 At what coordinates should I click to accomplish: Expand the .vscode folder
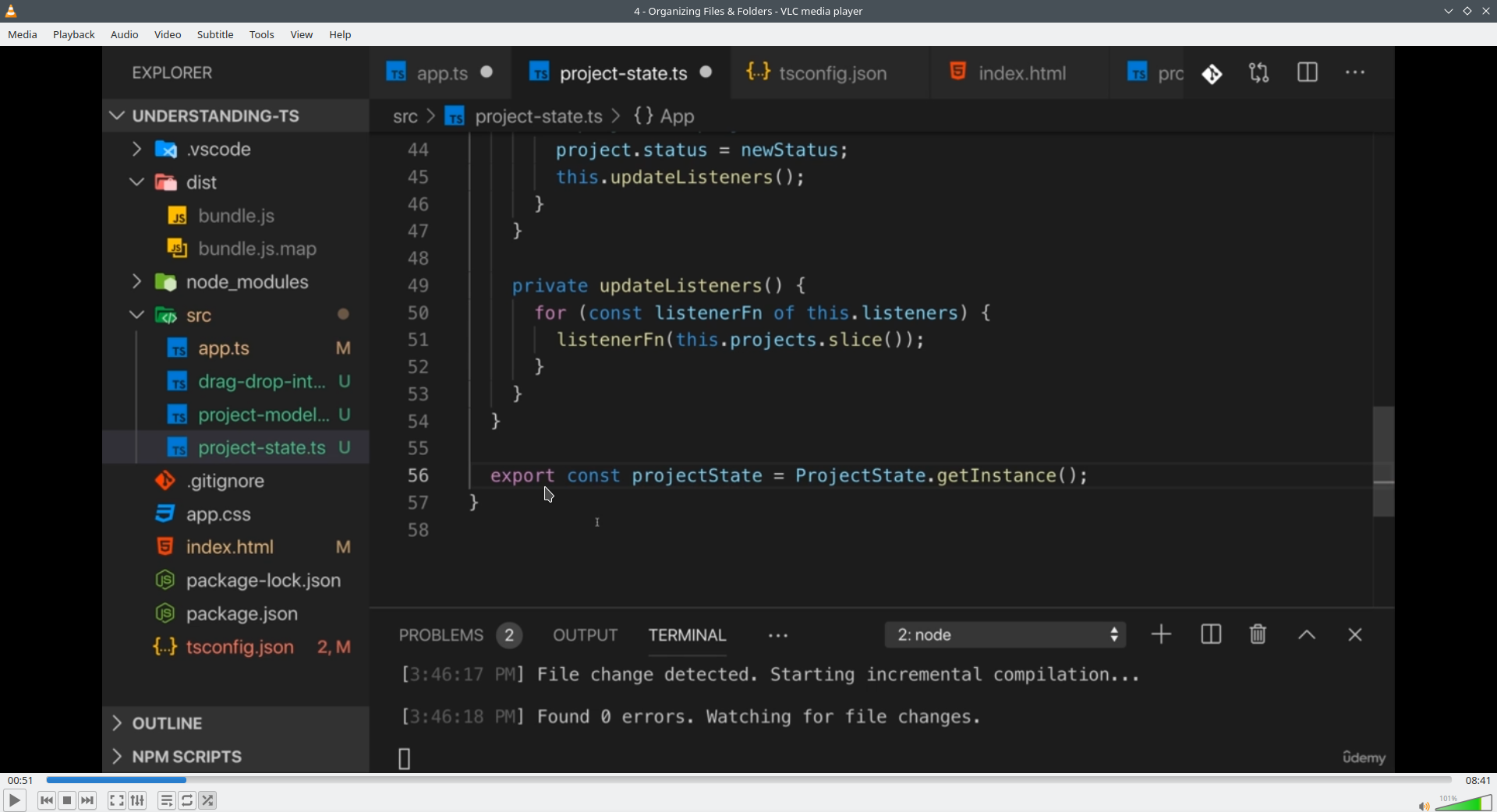[x=235, y=149]
